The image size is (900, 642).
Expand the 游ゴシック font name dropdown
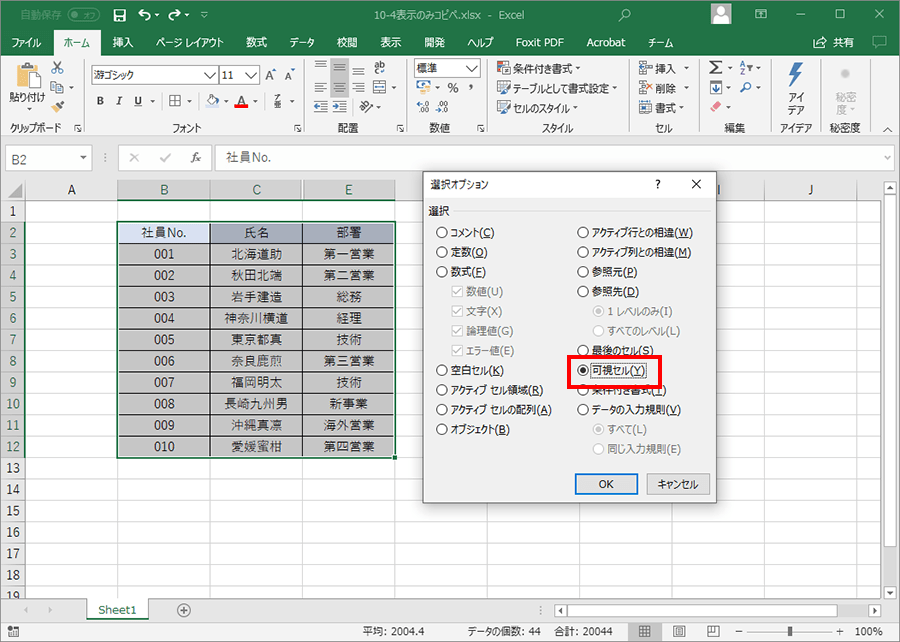[x=210, y=75]
